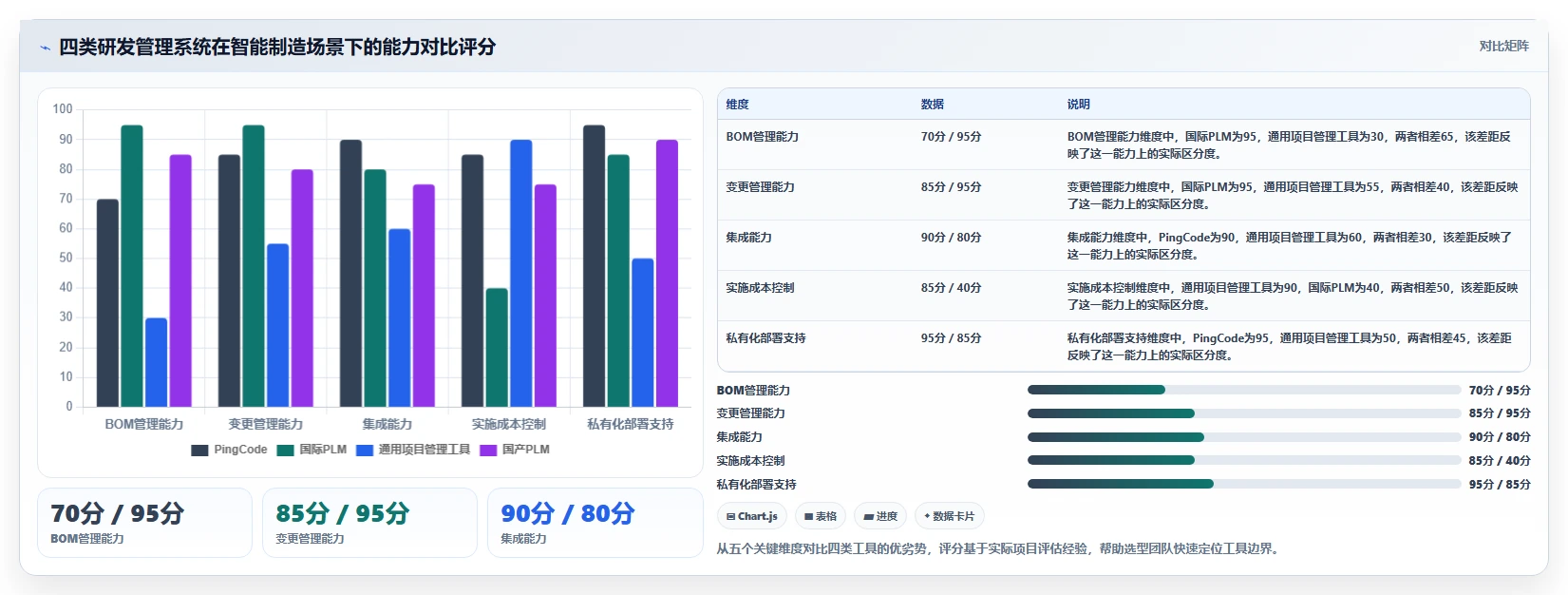Viewport: 1568px width, 595px height.
Task: Click the 集成能力 explanation text in 说明 column
Action: (1290, 246)
